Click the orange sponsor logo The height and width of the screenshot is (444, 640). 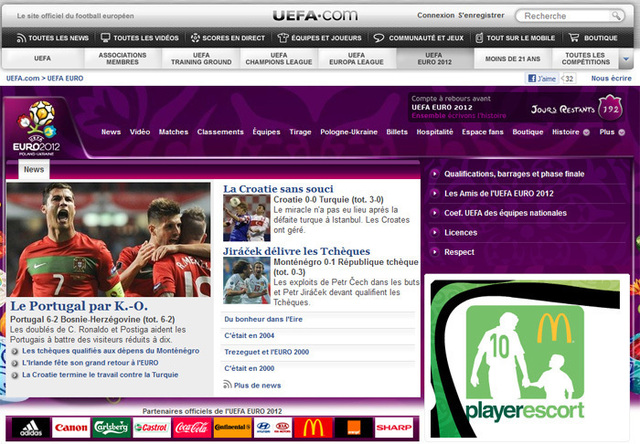pos(355,428)
